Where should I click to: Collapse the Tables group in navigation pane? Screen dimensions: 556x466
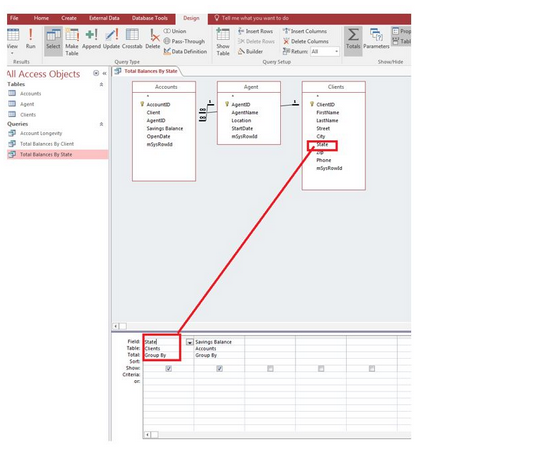pyautogui.click(x=101, y=84)
